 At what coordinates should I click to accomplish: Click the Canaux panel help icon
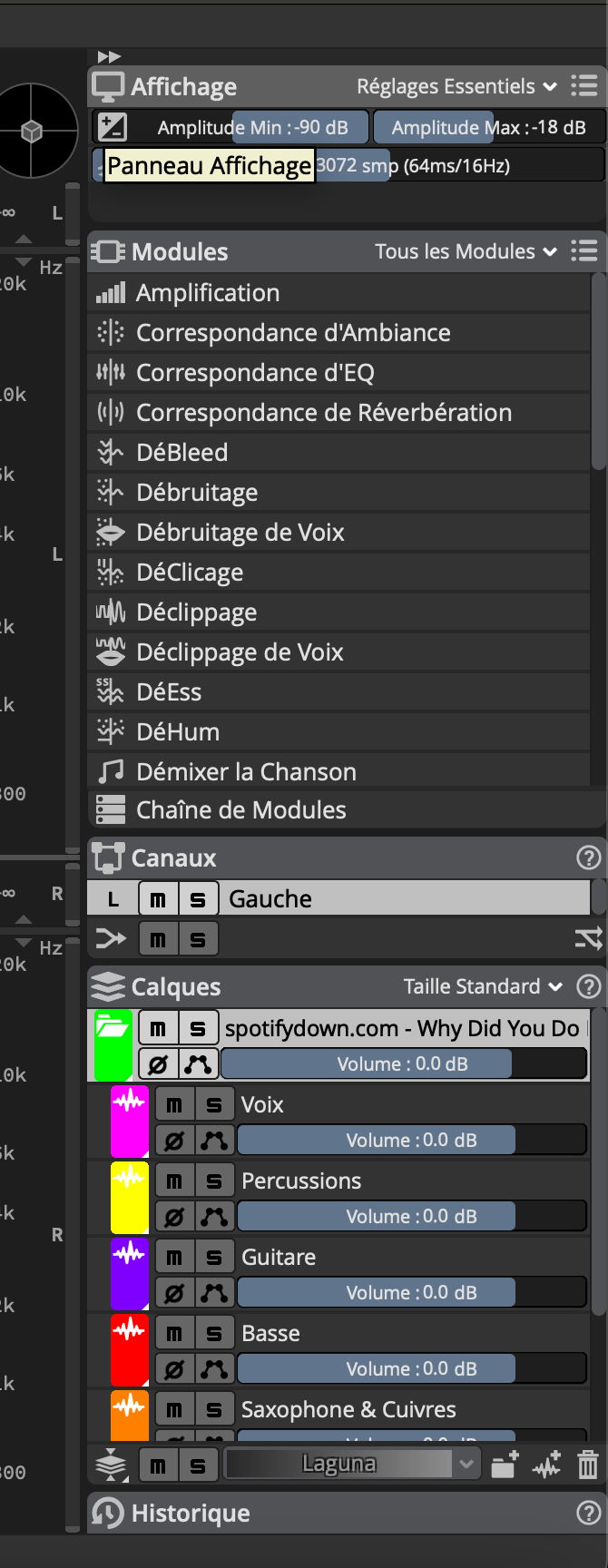click(588, 857)
